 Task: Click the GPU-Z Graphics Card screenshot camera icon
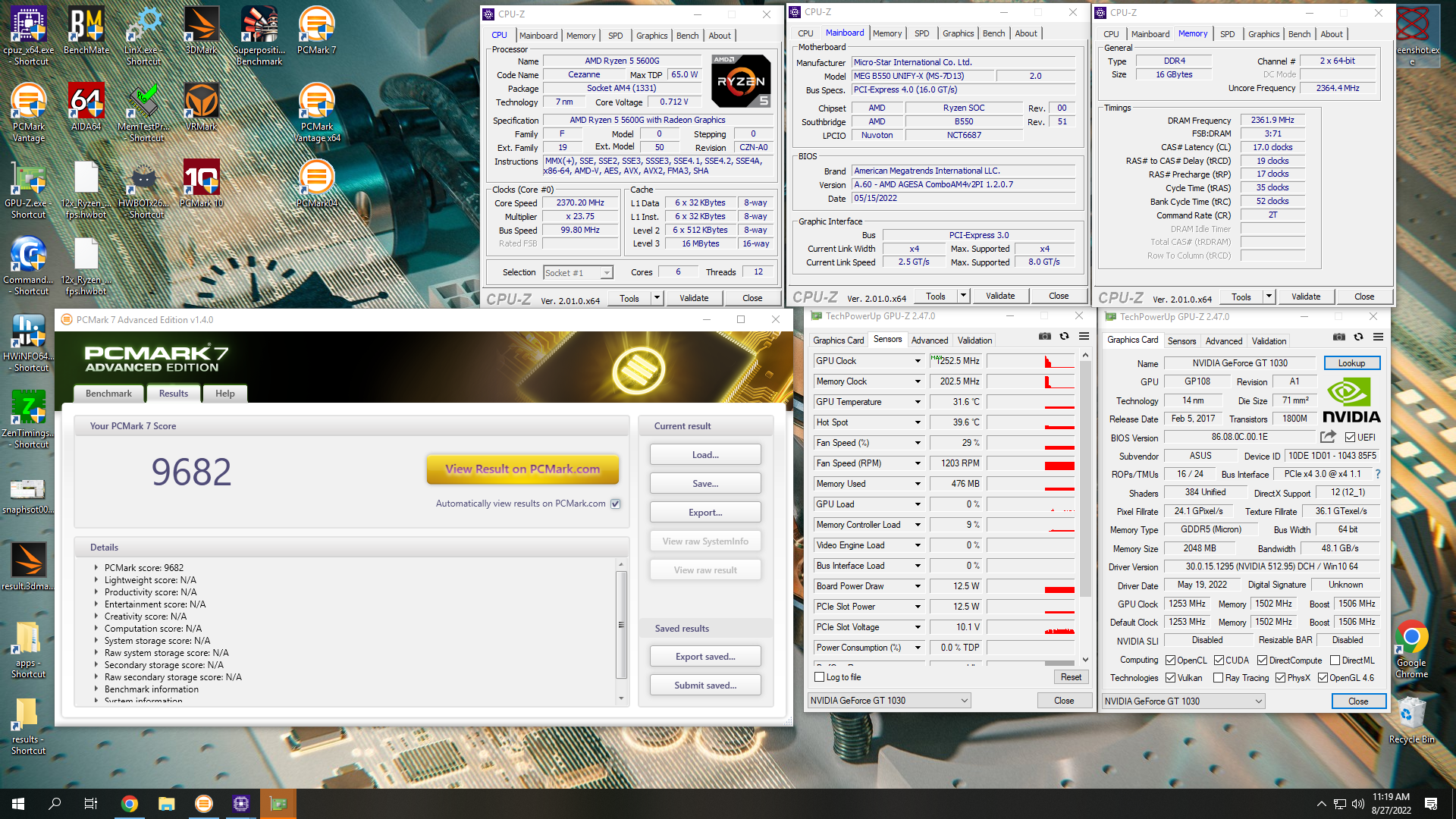point(1338,337)
